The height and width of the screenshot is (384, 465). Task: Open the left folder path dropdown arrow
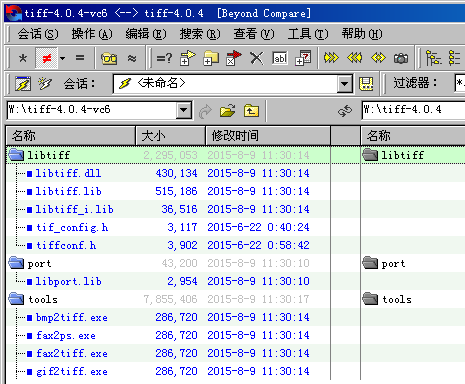[184, 110]
